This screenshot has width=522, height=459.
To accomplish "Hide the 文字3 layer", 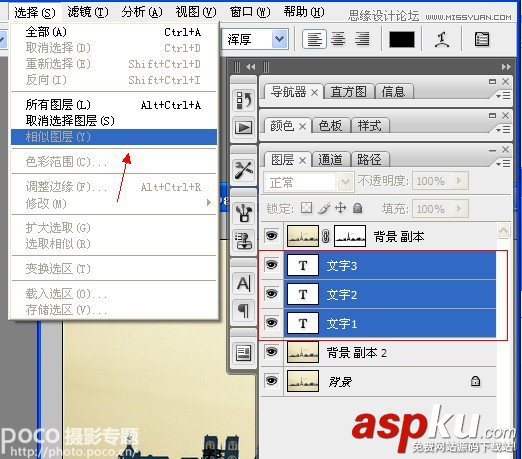I will coord(272,265).
